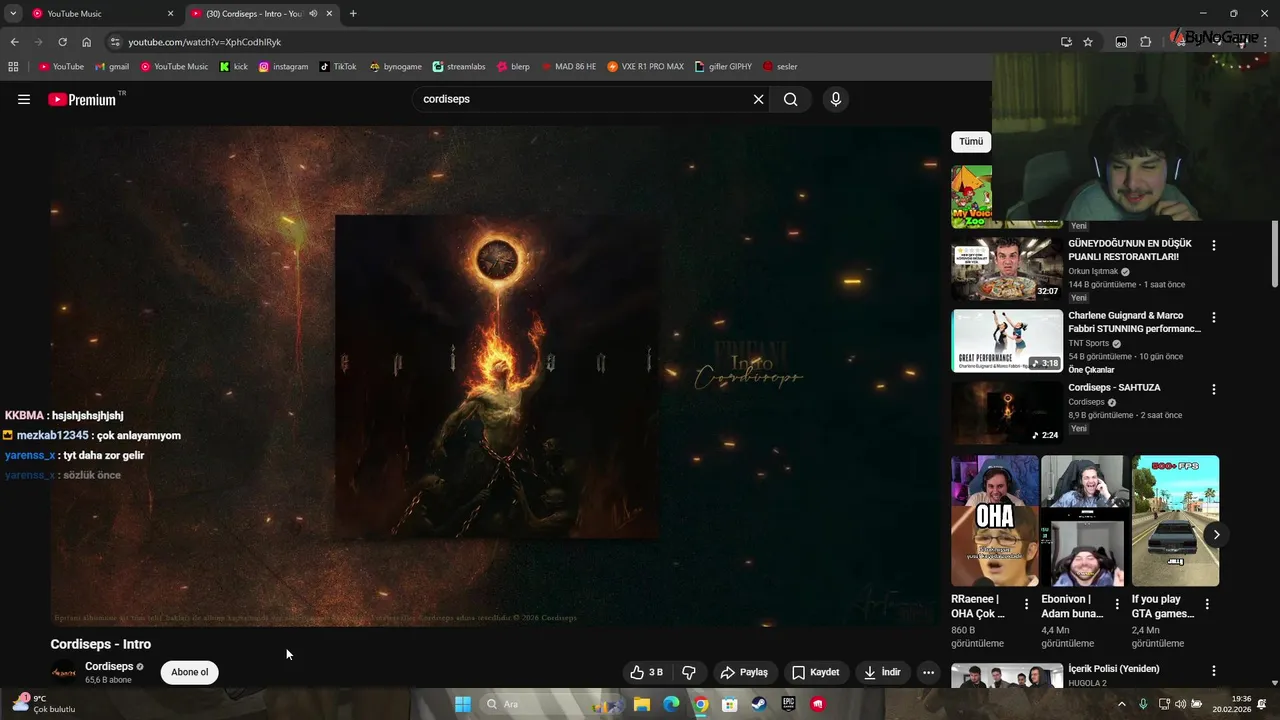Open the kick bookmark
The height and width of the screenshot is (720, 1280).
tap(234, 67)
